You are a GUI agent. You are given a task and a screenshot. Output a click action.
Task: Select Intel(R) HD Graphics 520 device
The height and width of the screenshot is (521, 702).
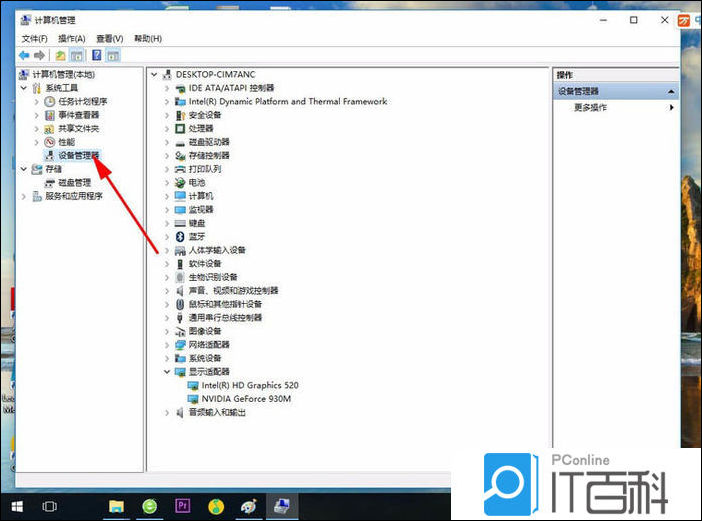(x=250, y=385)
